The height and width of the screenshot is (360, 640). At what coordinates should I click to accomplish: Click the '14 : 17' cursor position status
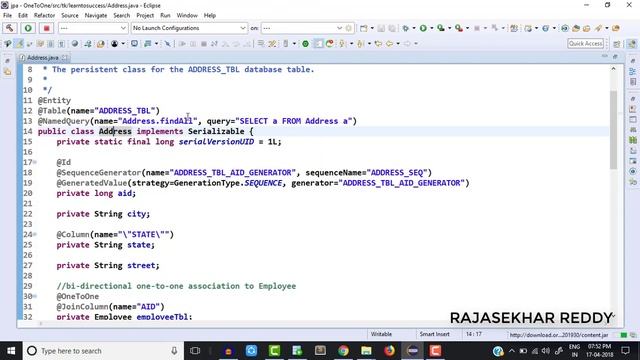pos(473,334)
